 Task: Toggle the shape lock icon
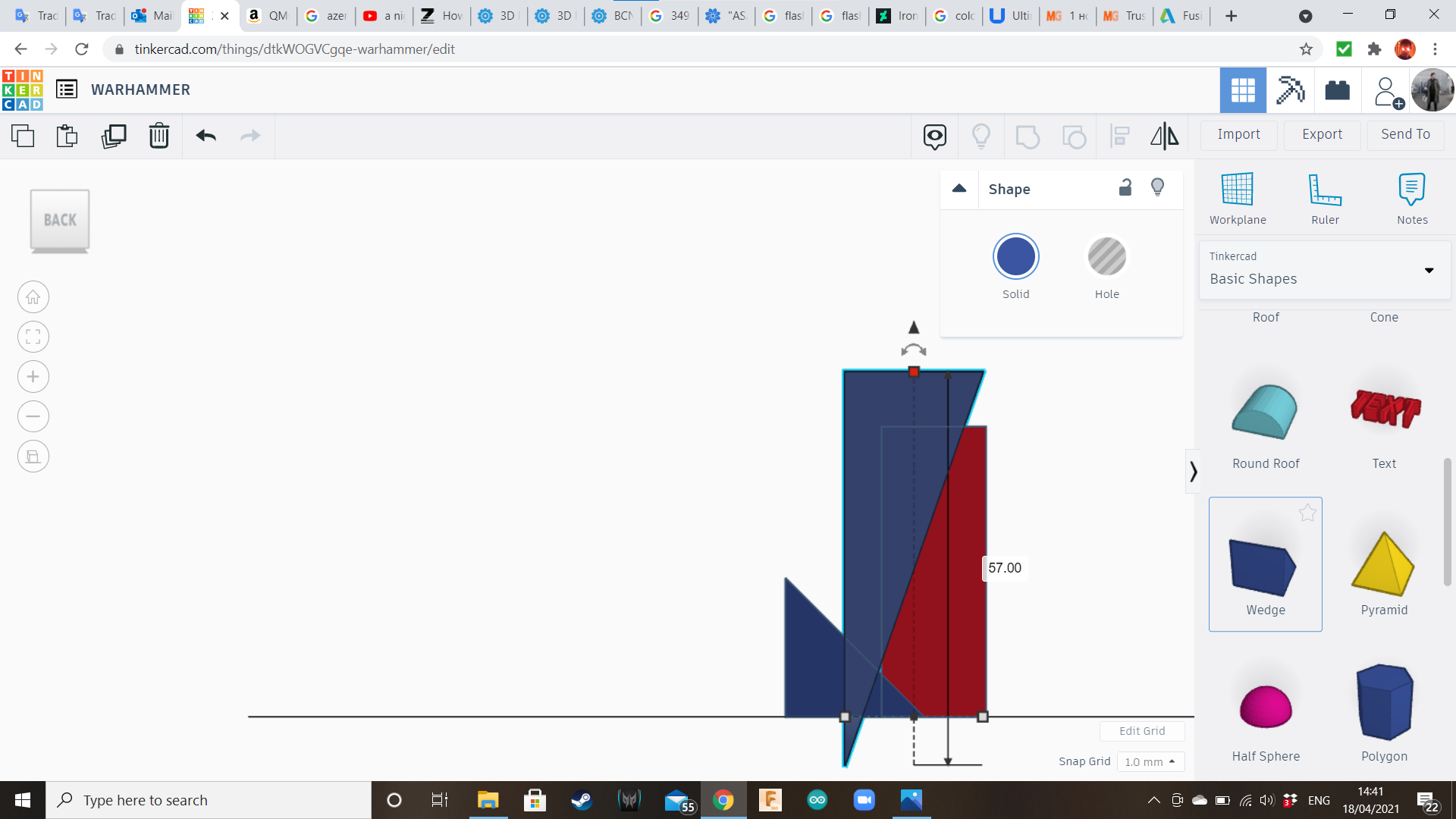pos(1125,187)
